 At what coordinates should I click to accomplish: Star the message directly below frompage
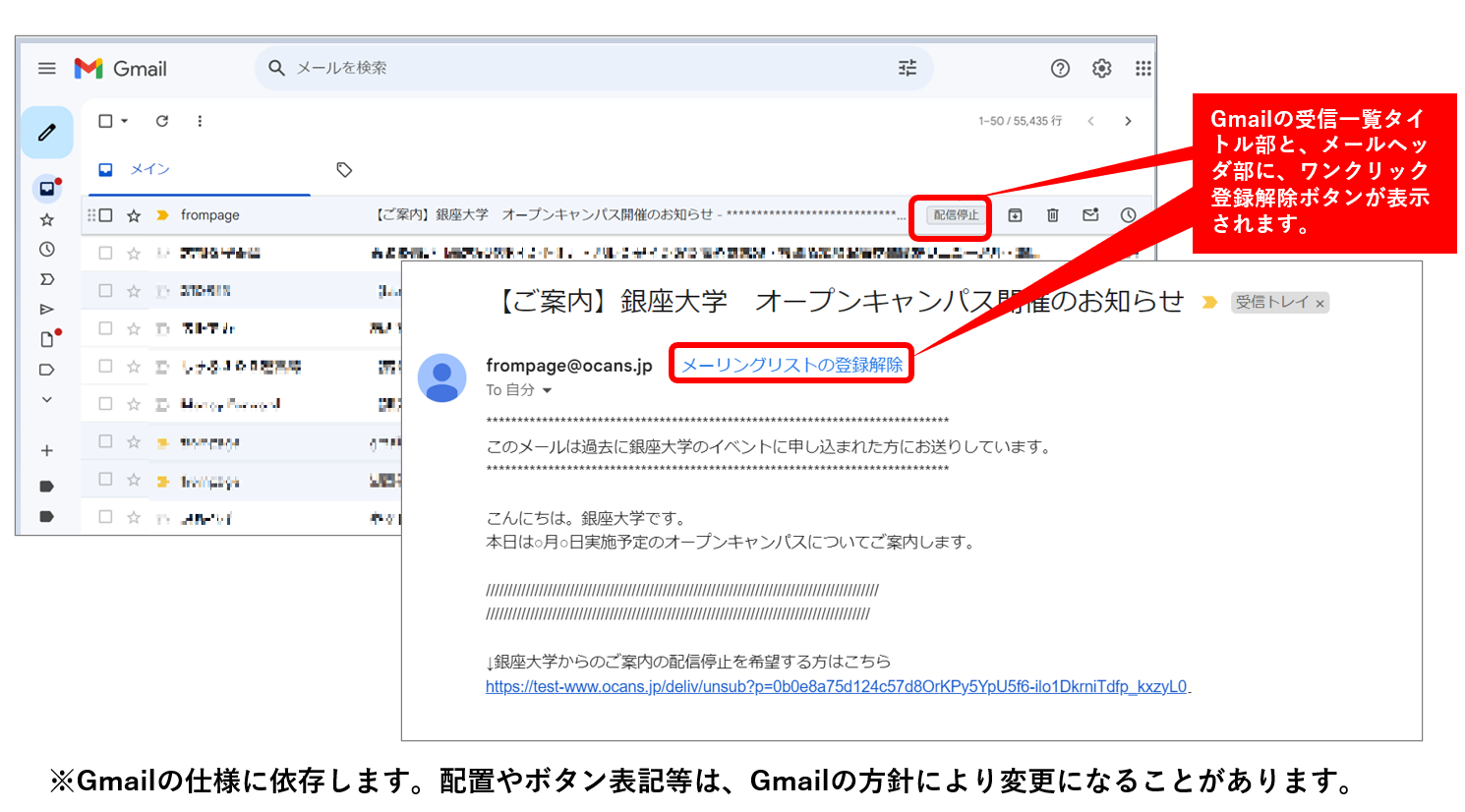[x=134, y=254]
